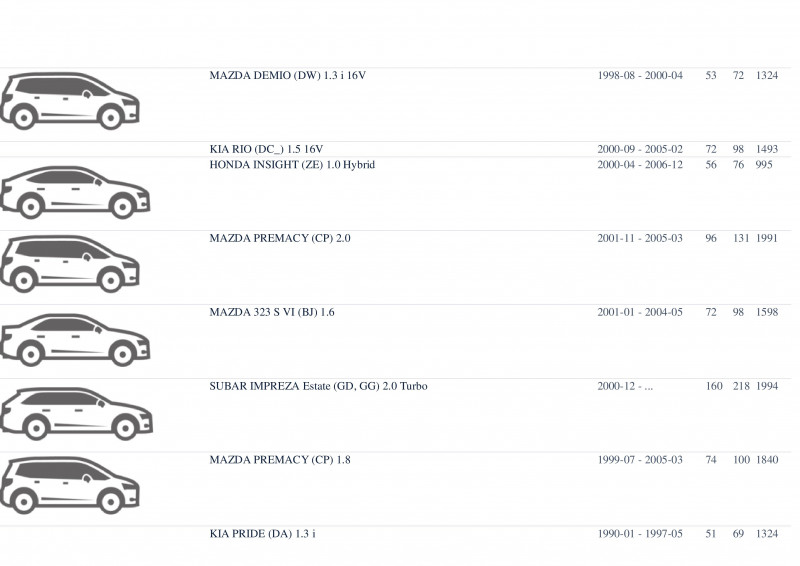Select the car icon beside MAZDA PREMACY 1.8
The image size is (800, 566).
click(70, 485)
